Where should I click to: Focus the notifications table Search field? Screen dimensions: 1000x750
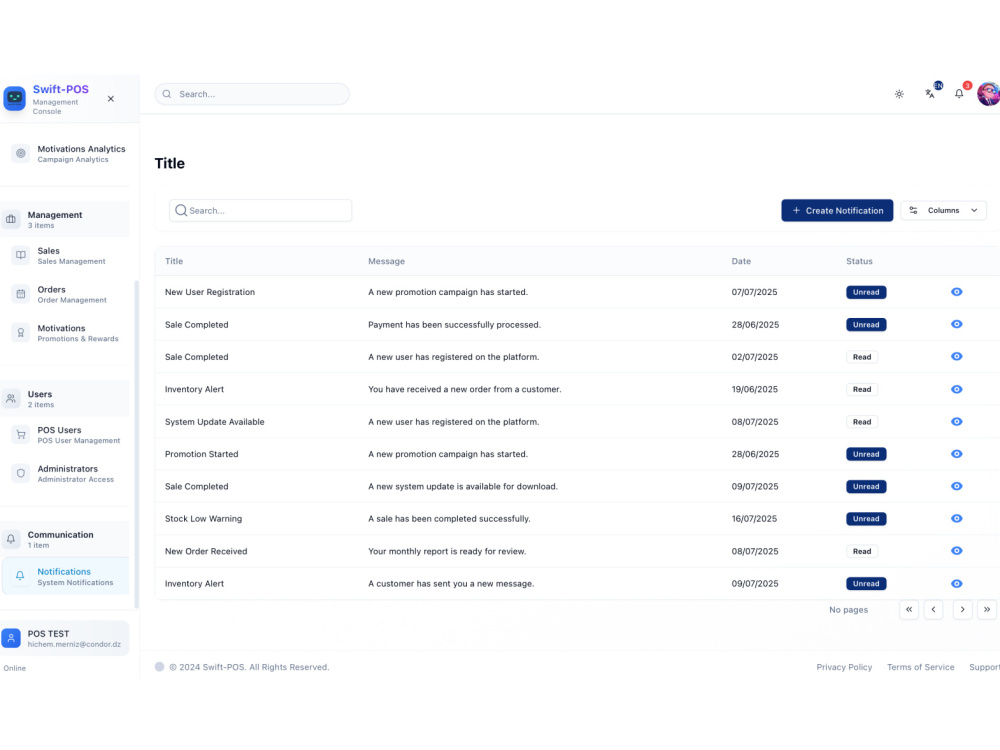tap(260, 210)
